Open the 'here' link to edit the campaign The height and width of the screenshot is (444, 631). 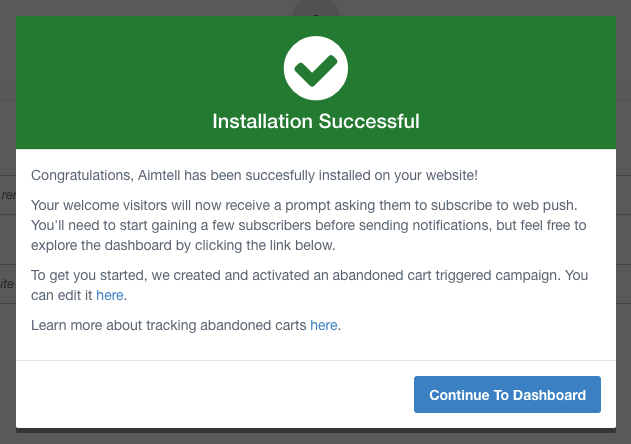pos(111,296)
